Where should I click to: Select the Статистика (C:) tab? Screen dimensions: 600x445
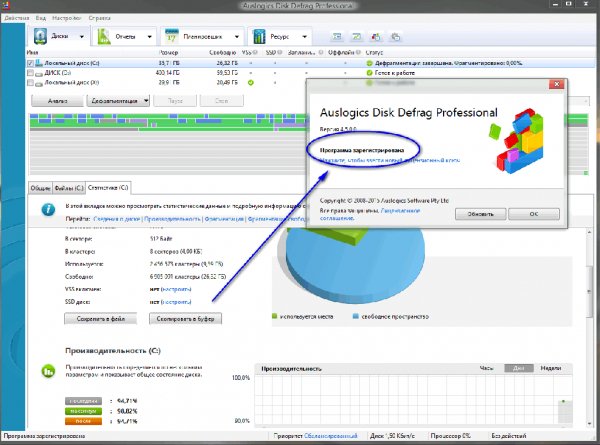coord(108,187)
